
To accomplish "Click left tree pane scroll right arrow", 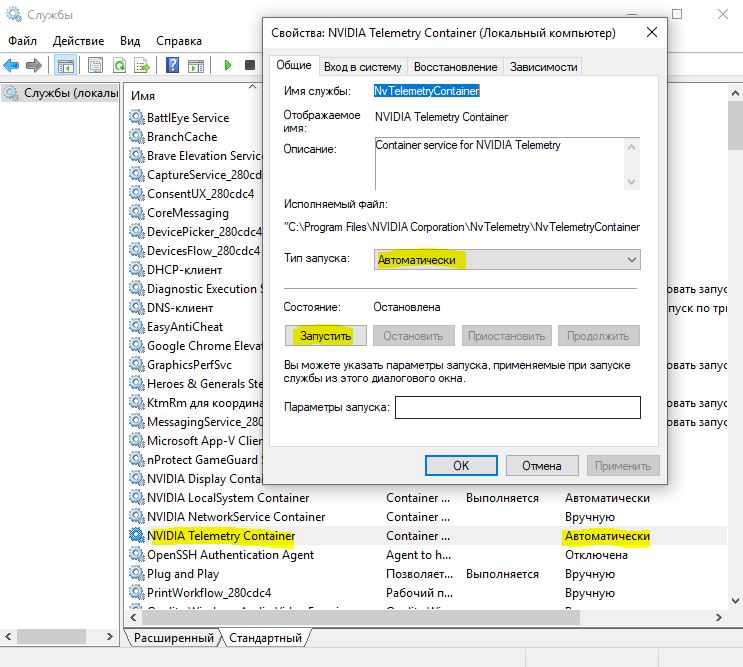I will 109,636.
